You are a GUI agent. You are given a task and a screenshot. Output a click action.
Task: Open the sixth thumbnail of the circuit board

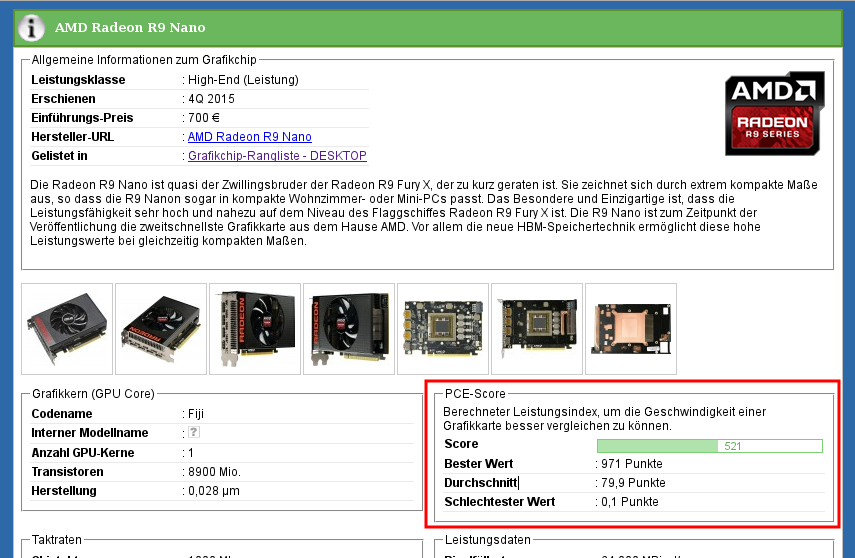[536, 329]
